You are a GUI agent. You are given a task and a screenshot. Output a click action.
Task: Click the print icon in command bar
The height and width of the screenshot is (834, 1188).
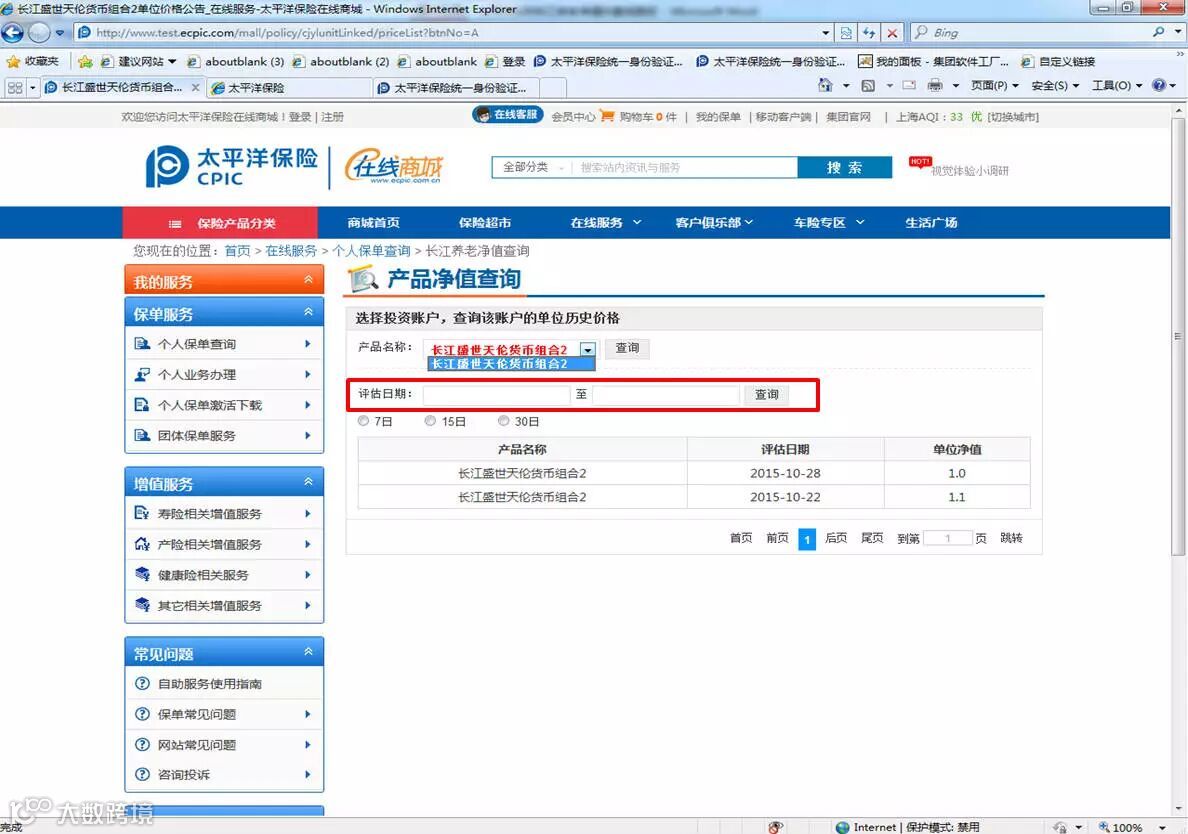click(935, 86)
